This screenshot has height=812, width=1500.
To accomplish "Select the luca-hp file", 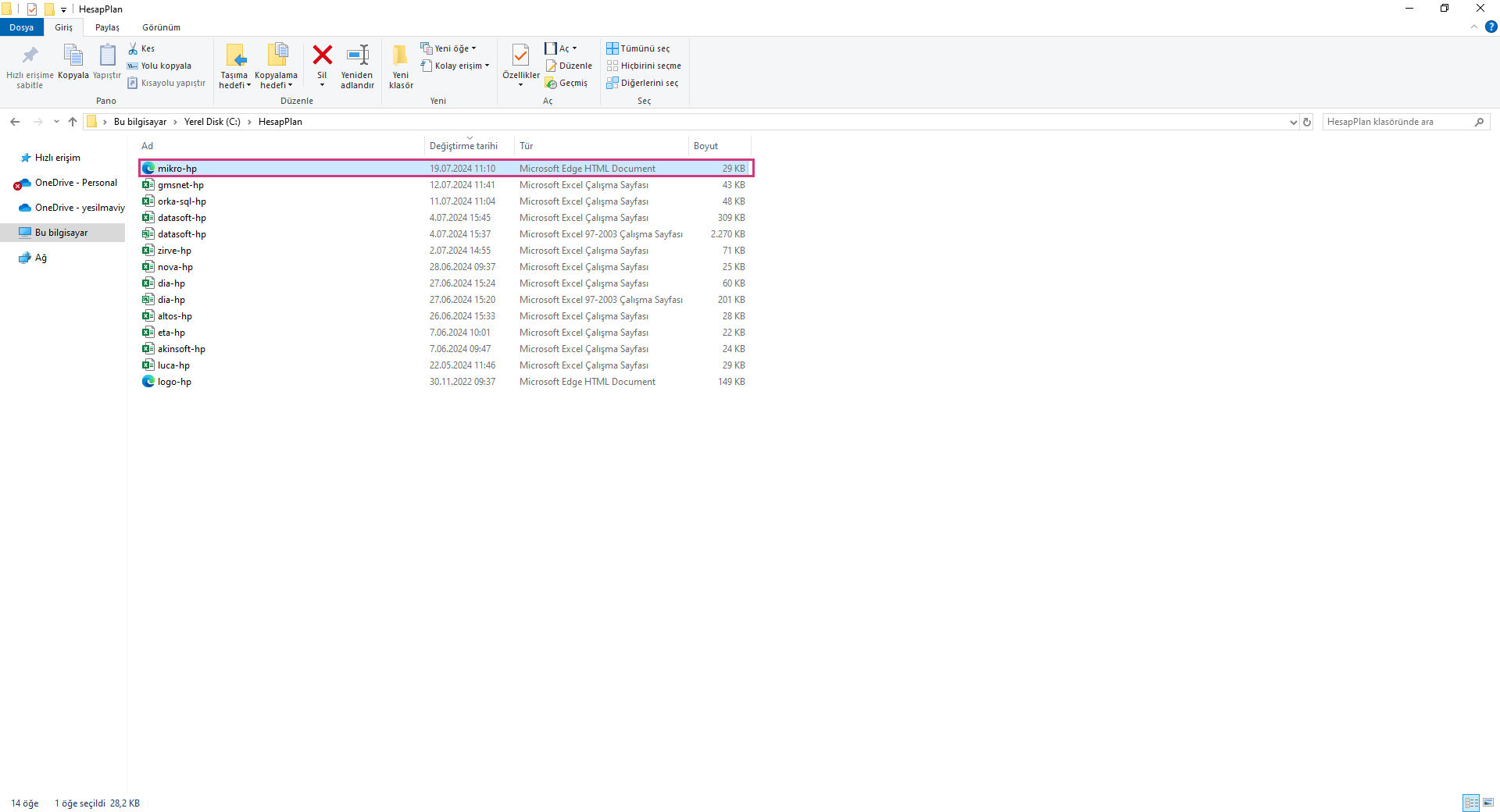I will coord(445,365).
